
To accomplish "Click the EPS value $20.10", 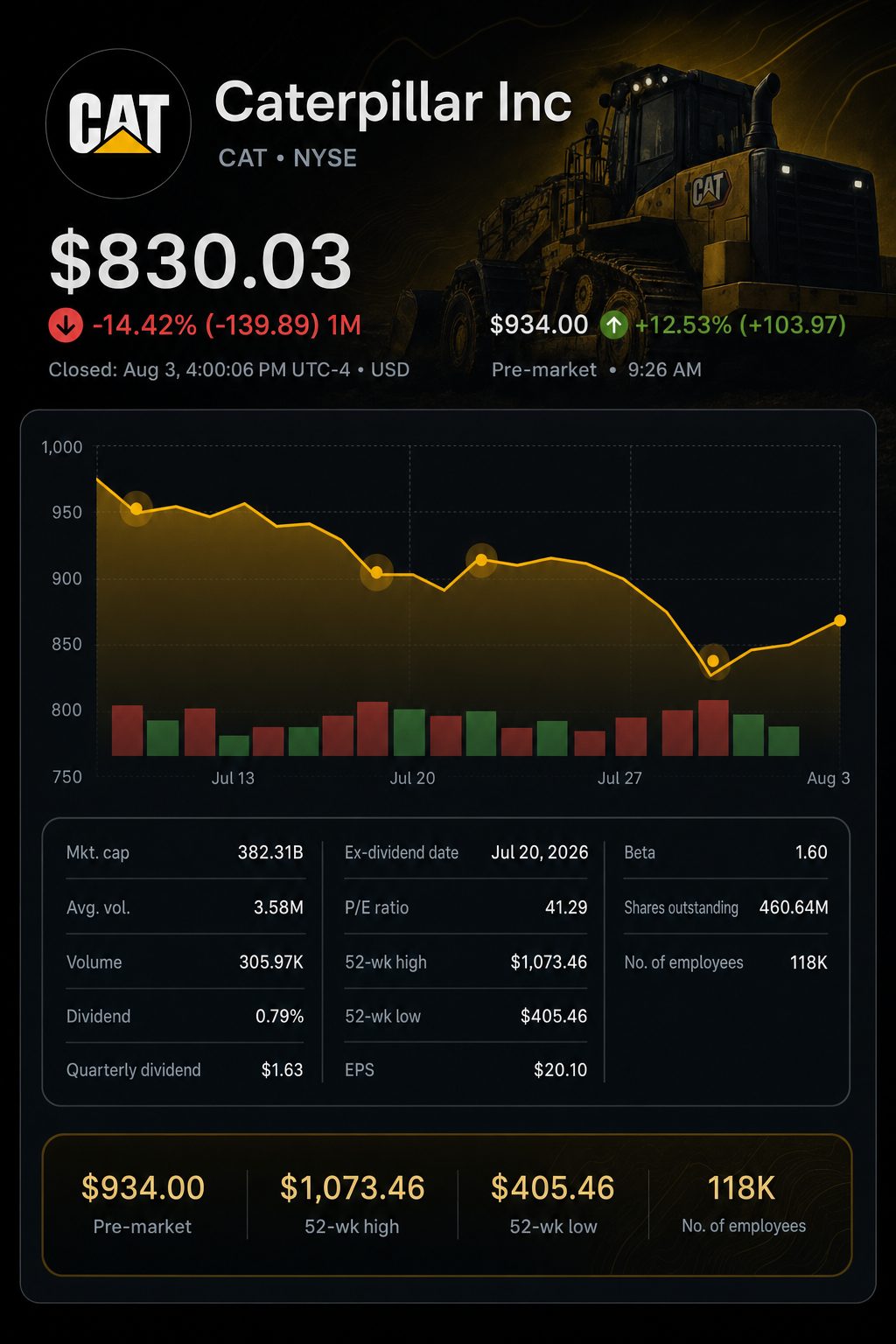I will tap(560, 1069).
